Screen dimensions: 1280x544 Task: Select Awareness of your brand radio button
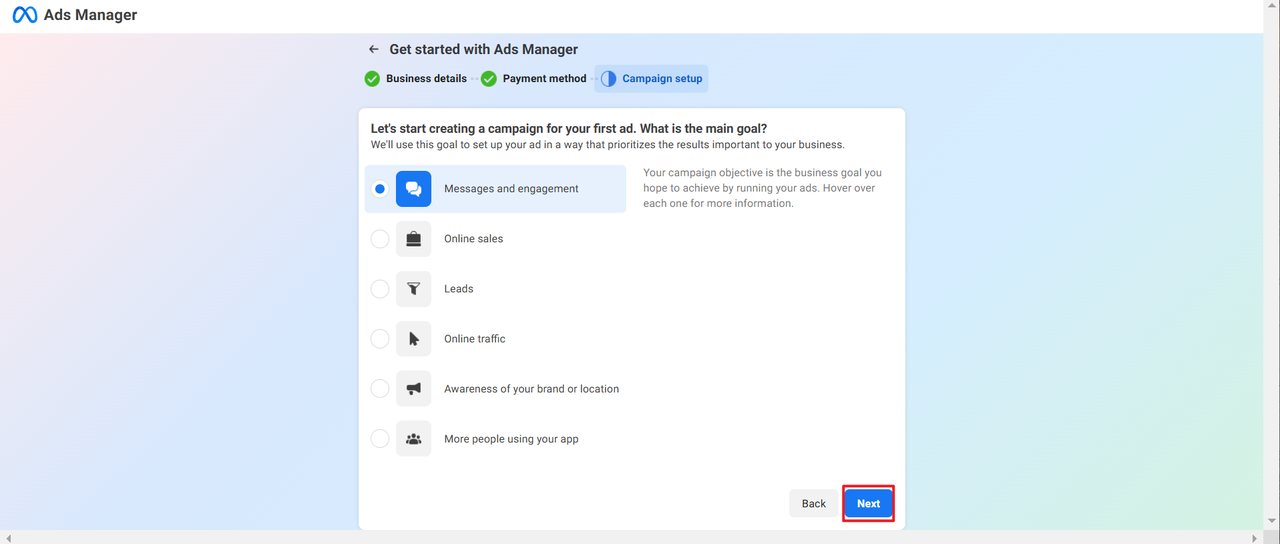(380, 389)
